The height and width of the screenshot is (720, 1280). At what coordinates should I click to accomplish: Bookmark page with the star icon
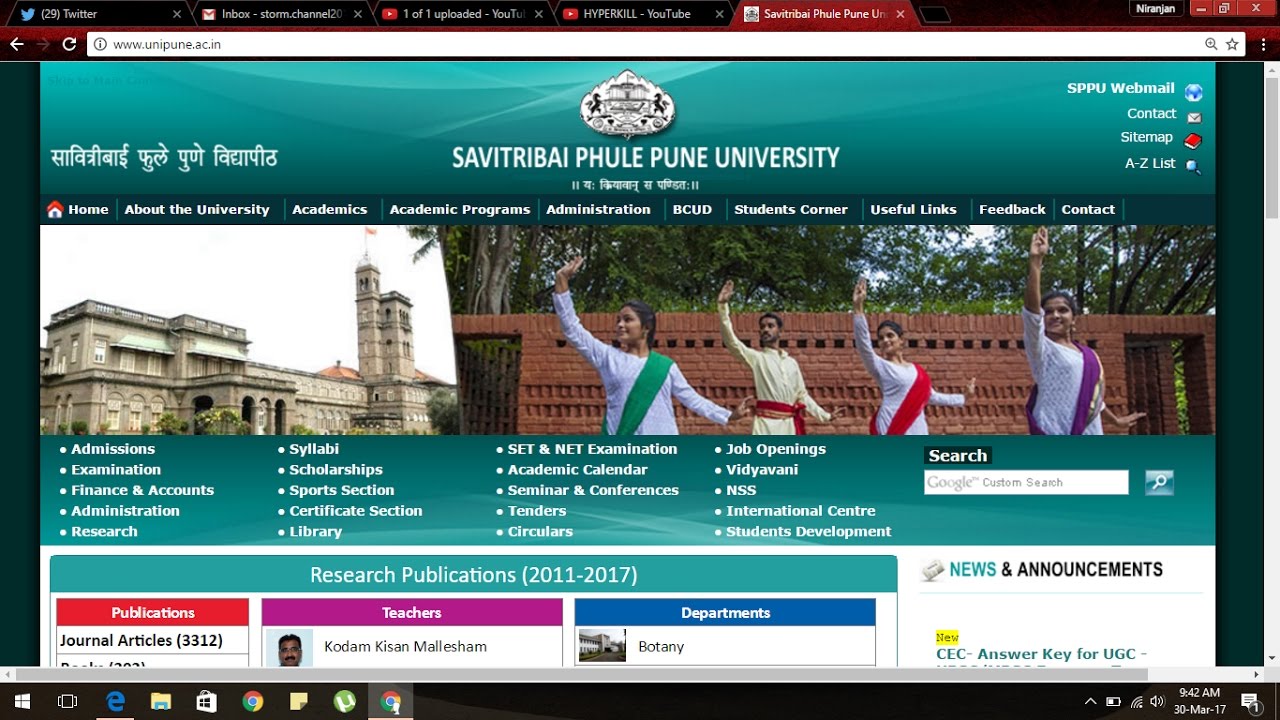(x=1232, y=44)
